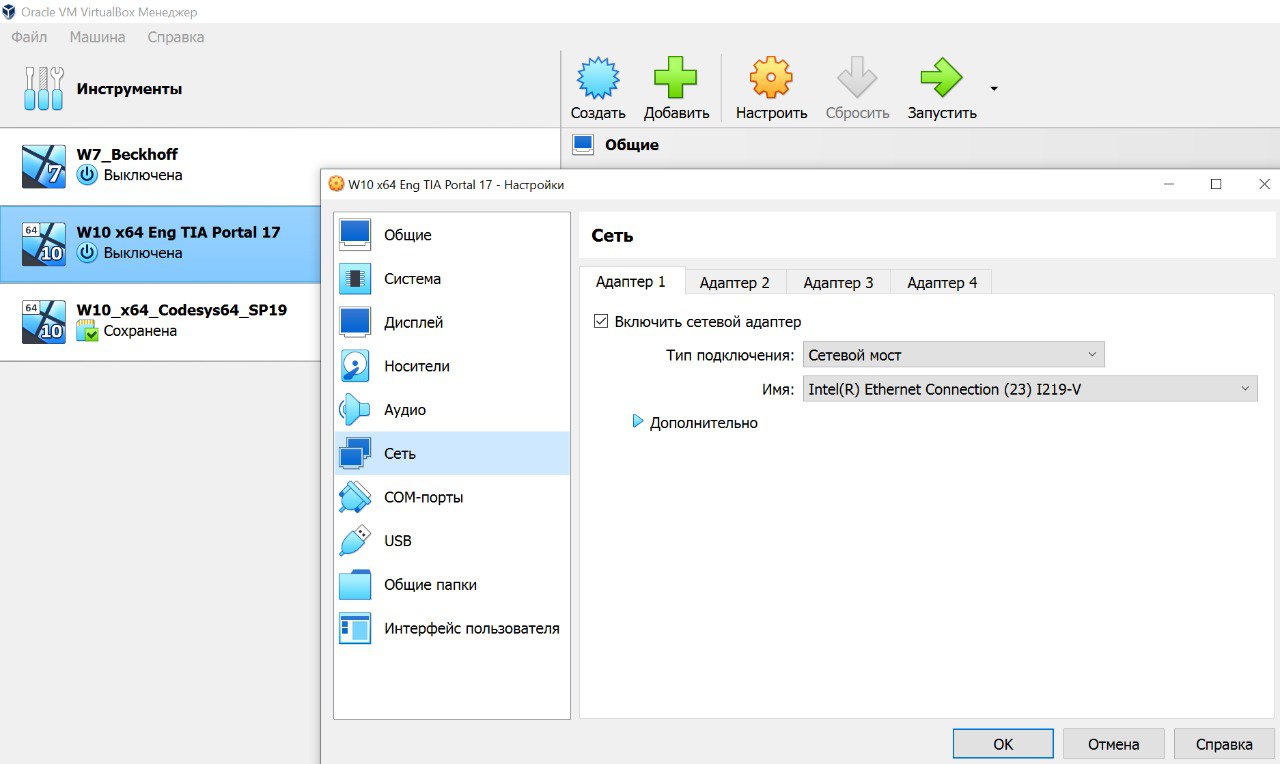Screen dimensions: 1280x764
Task: Select W10 x64 Eng TIA Portal 17 machine
Action: click(x=160, y=244)
